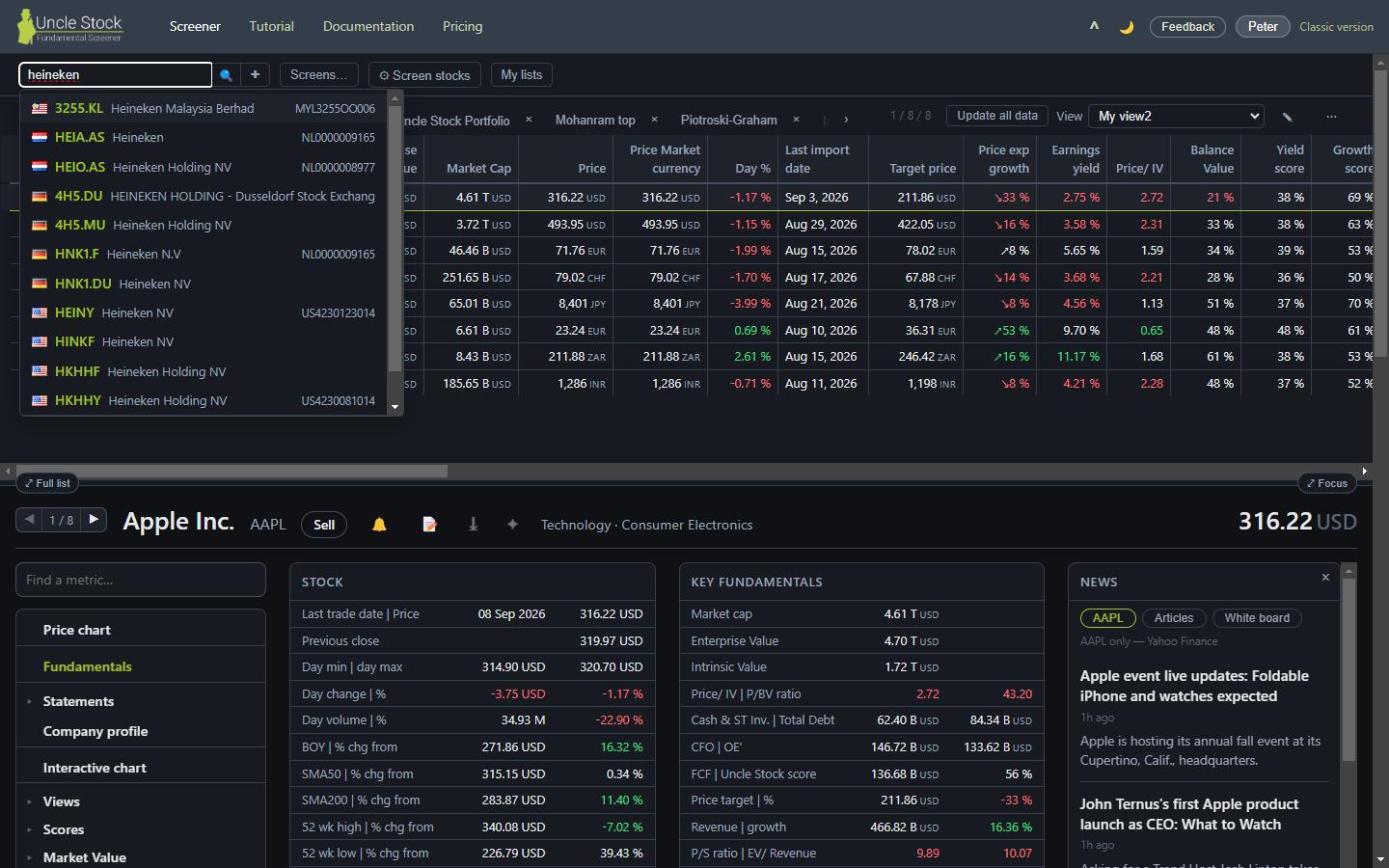Click table horizontal scroll right arrow
Screen dimensions: 1389x868
point(1365,471)
